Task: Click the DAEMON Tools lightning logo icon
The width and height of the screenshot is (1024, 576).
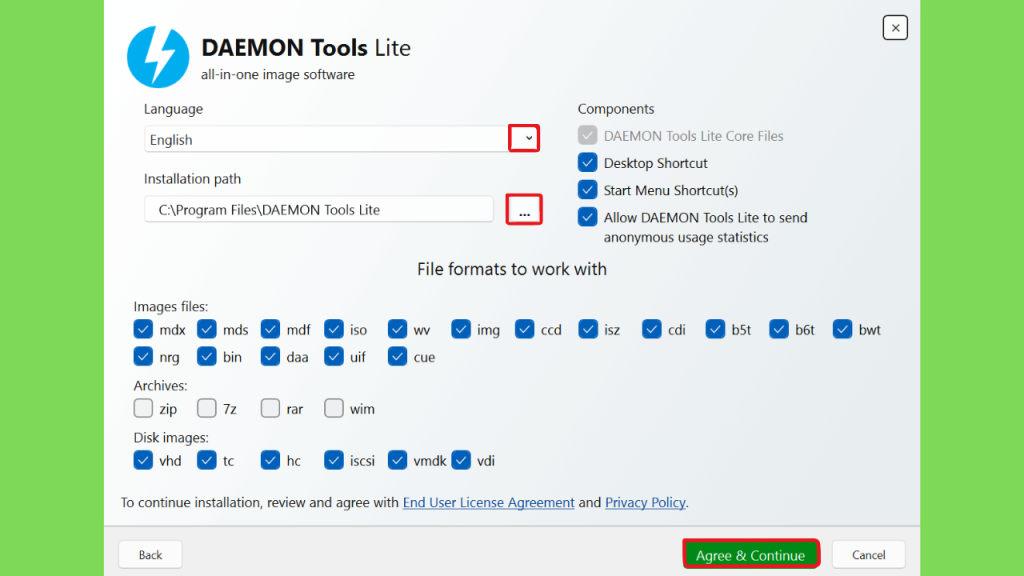Action: point(158,57)
